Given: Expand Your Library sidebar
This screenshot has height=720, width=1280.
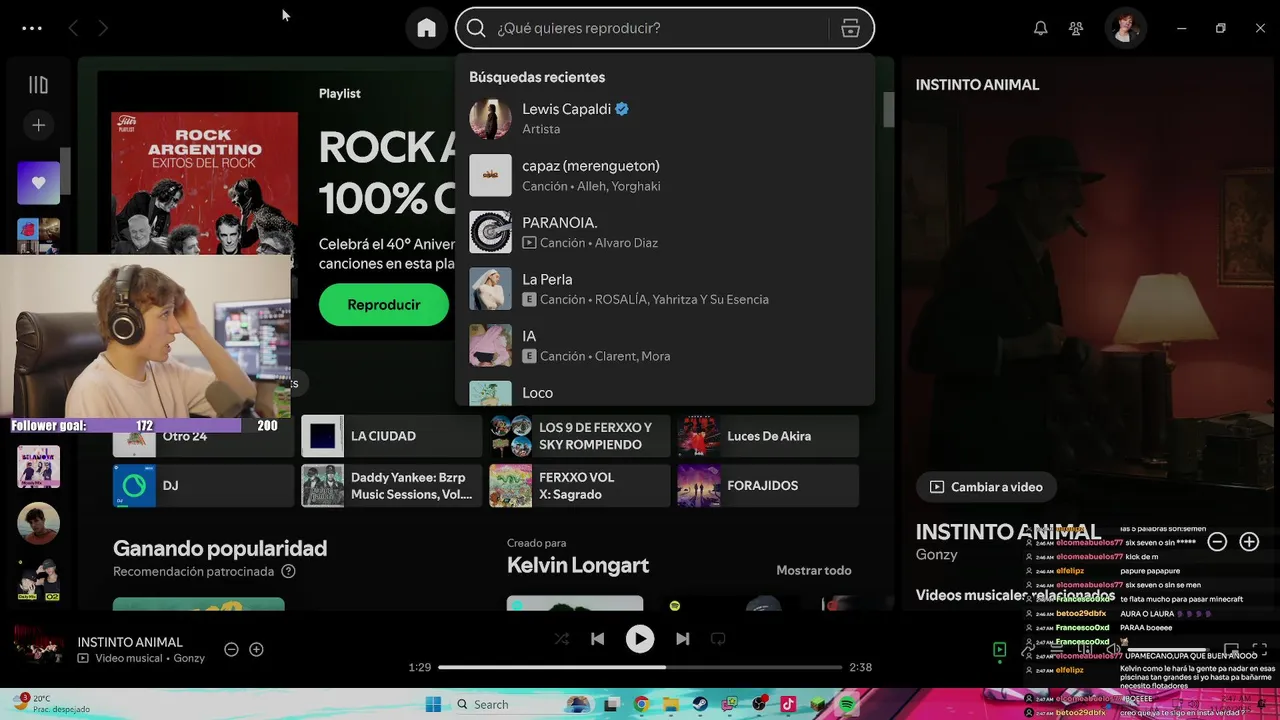Looking at the screenshot, I should pyautogui.click(x=38, y=85).
